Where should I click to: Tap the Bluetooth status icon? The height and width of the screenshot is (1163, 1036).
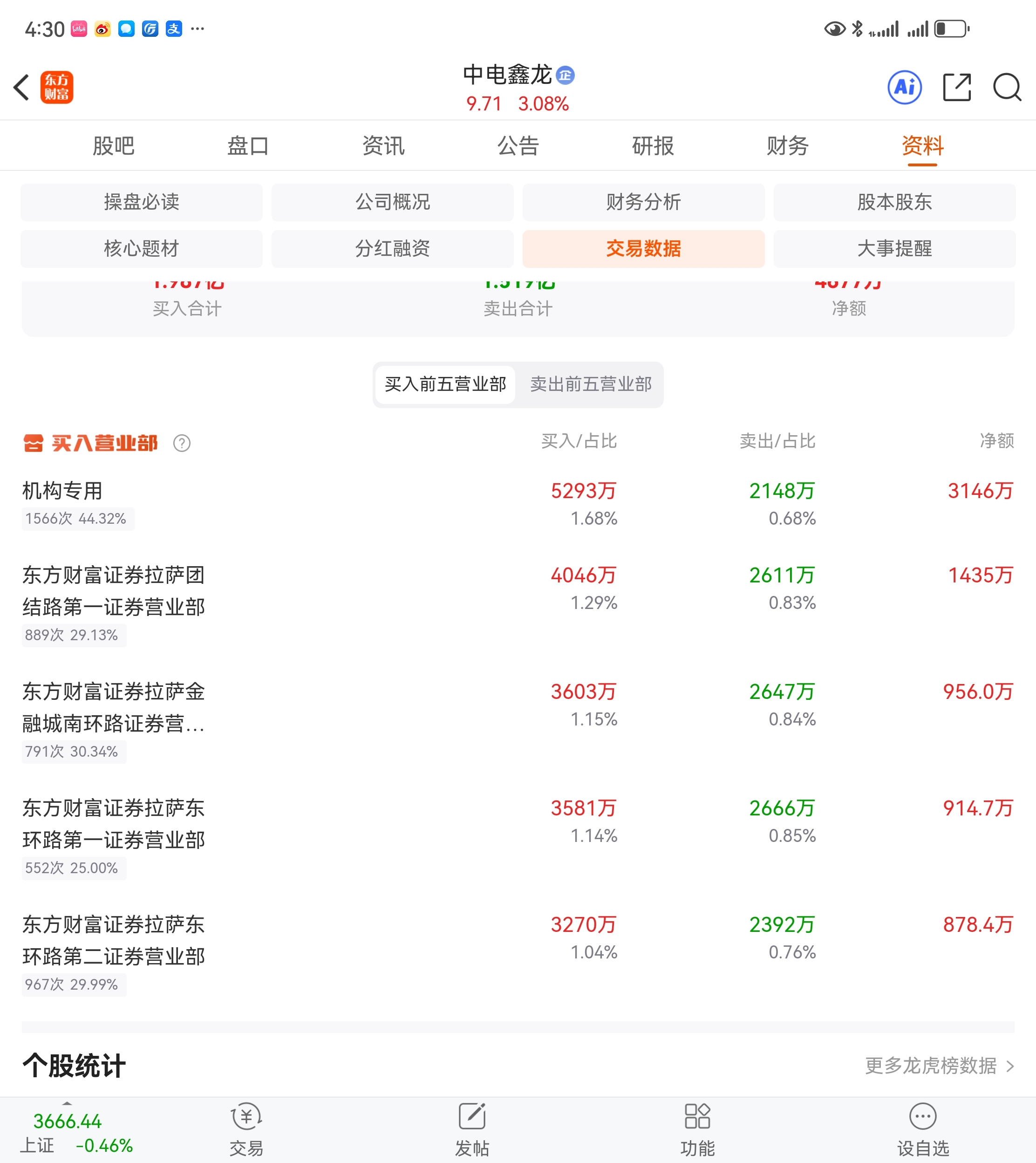click(857, 28)
